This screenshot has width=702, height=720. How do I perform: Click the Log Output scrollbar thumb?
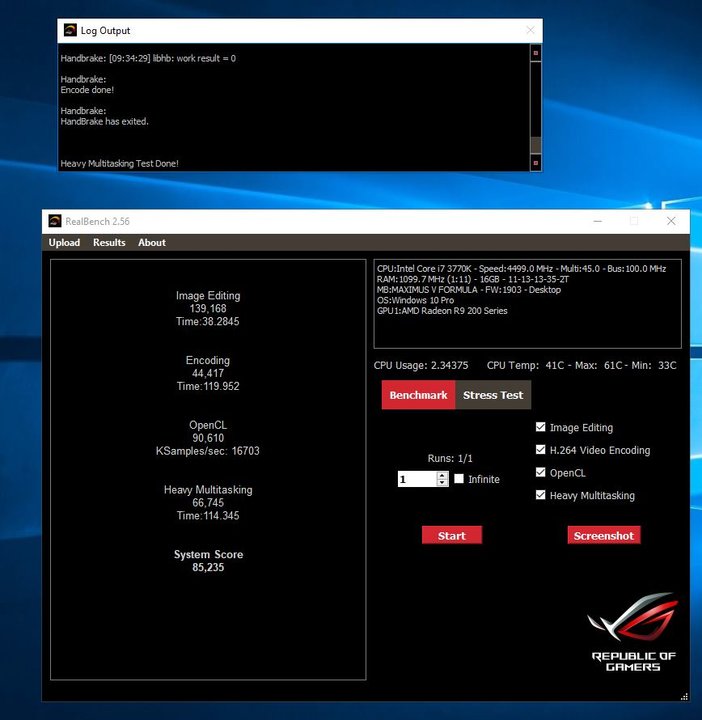point(535,145)
